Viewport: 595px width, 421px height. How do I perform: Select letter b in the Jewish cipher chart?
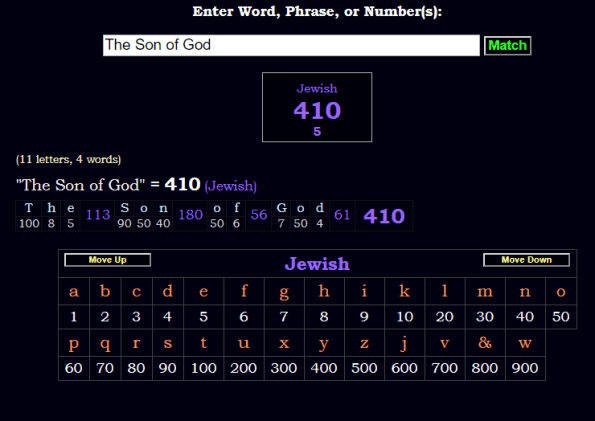coord(105,291)
